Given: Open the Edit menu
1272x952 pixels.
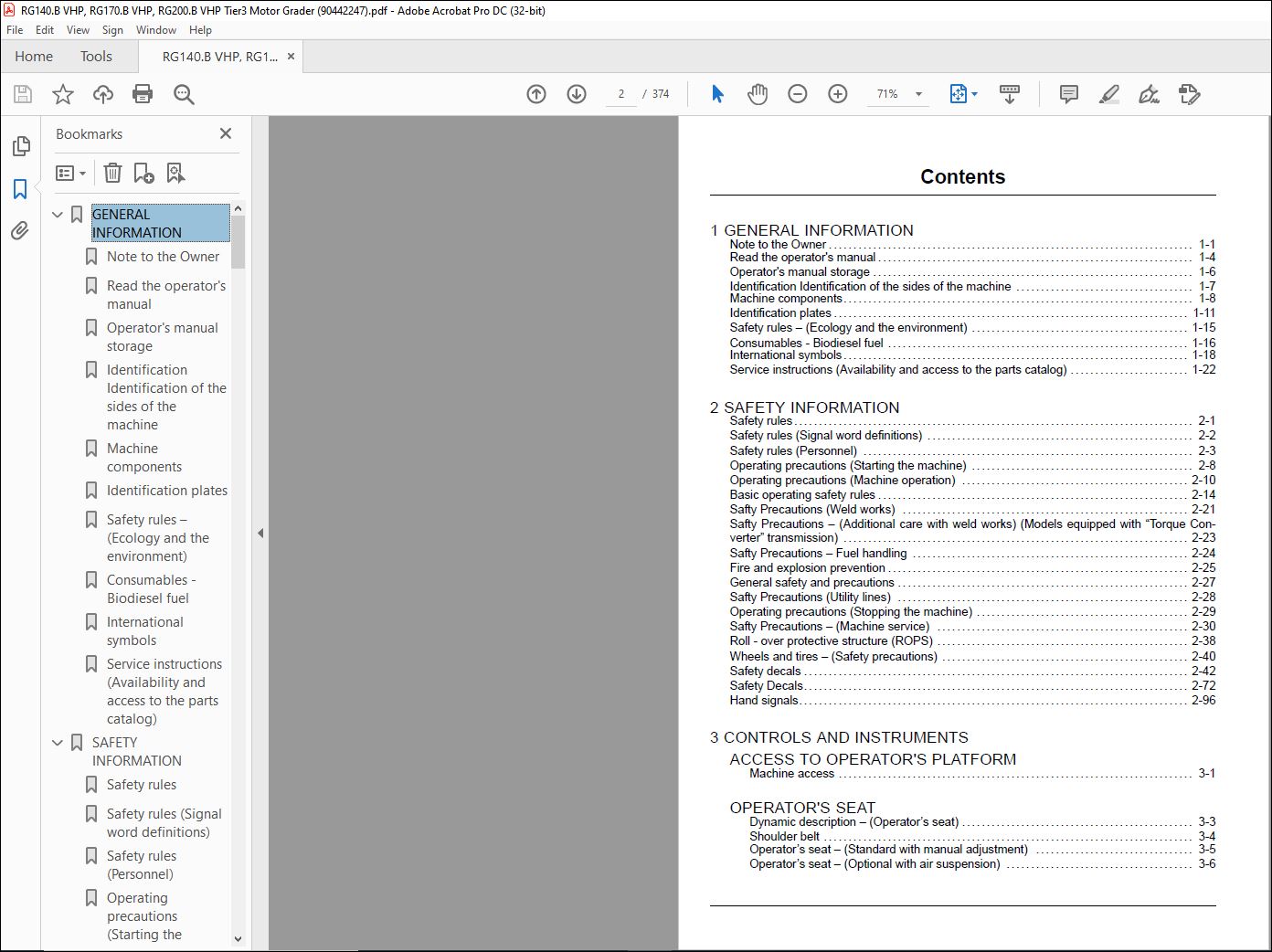Looking at the screenshot, I should (x=45, y=30).
